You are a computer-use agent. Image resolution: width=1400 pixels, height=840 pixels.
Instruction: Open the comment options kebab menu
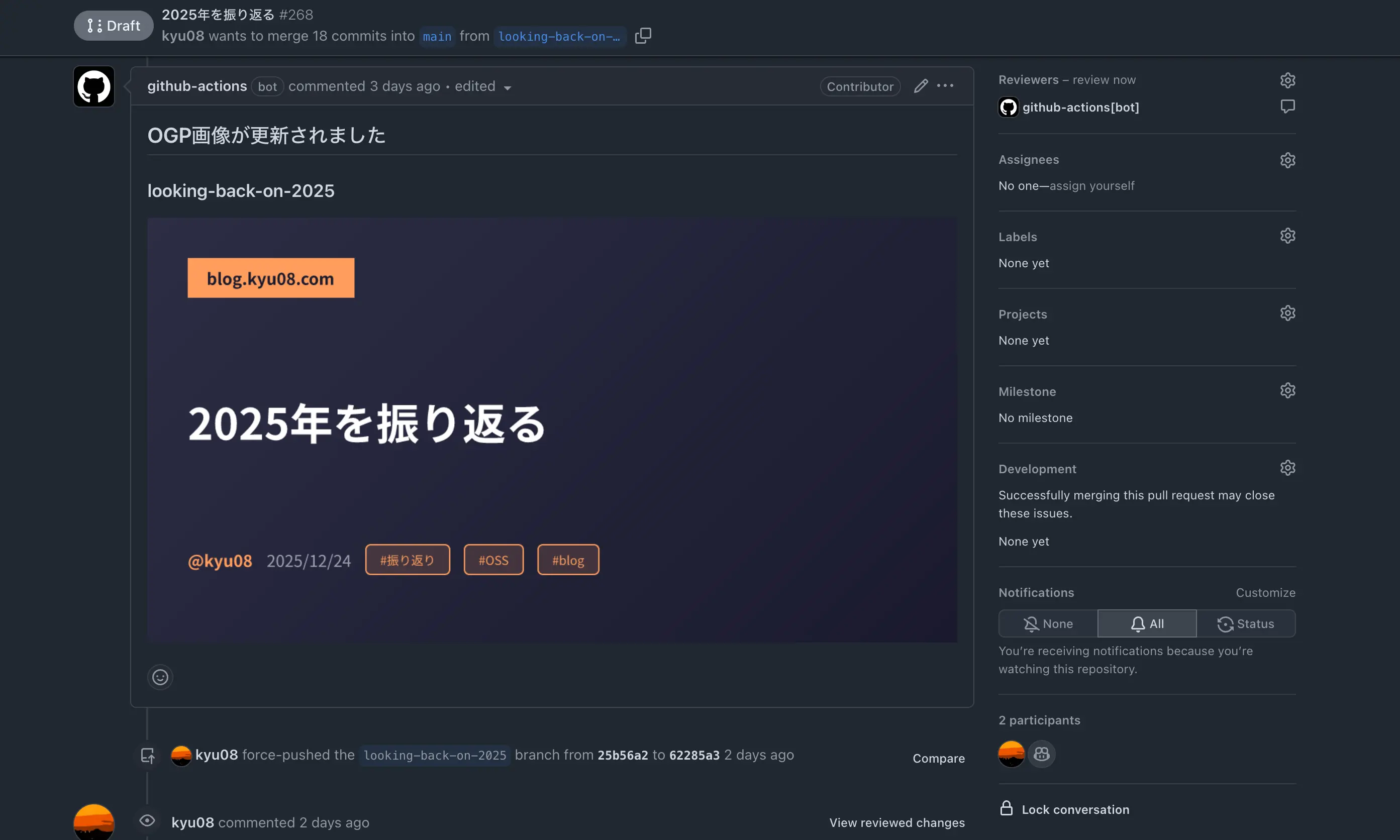point(945,85)
